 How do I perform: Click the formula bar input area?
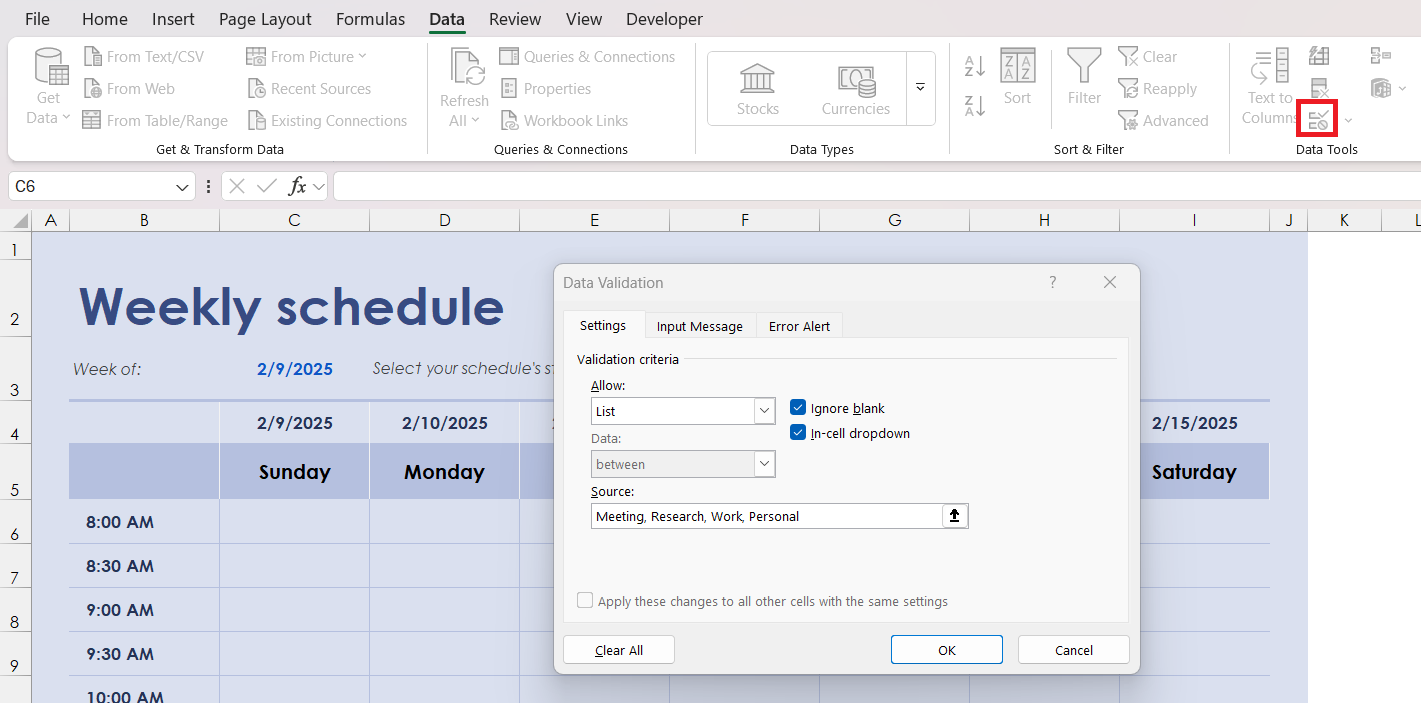[x=876, y=186]
